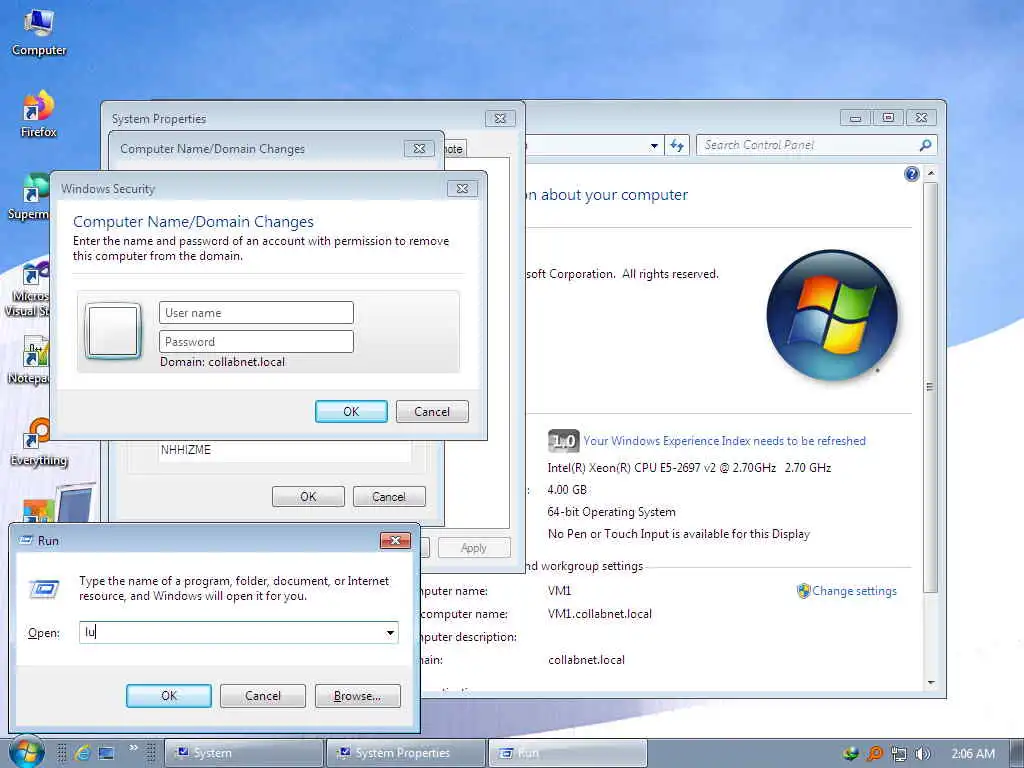Click OK in the Windows Security dialog
This screenshot has width=1024, height=768.
(x=351, y=411)
